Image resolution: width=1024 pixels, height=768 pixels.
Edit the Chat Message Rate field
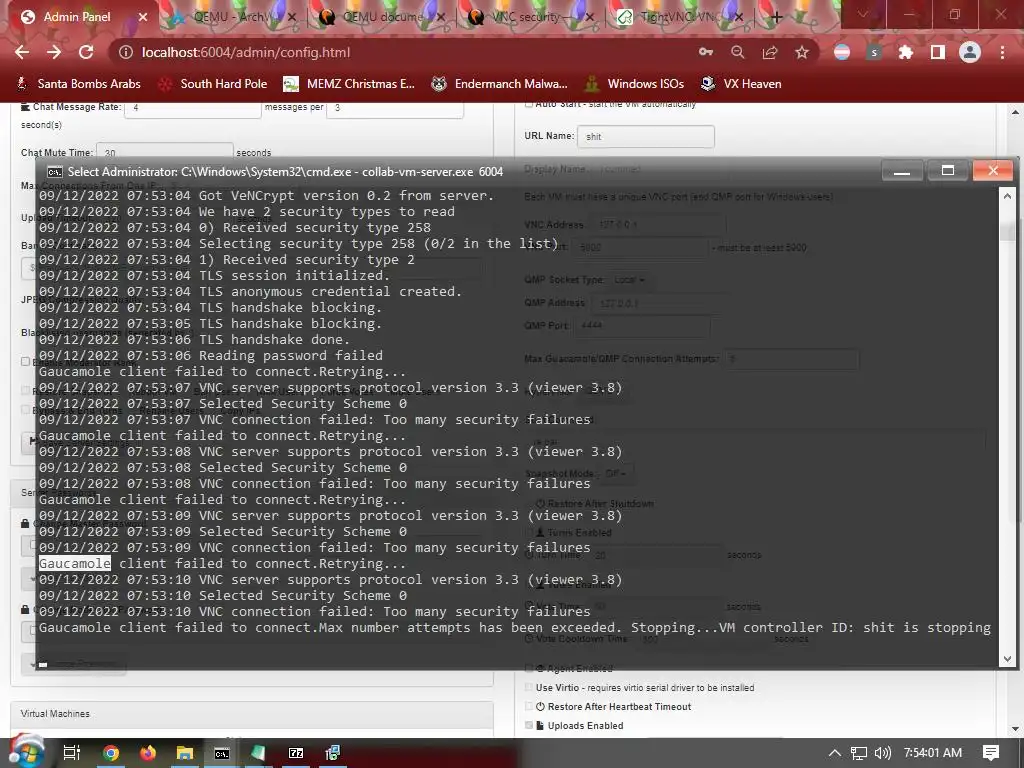click(192, 108)
